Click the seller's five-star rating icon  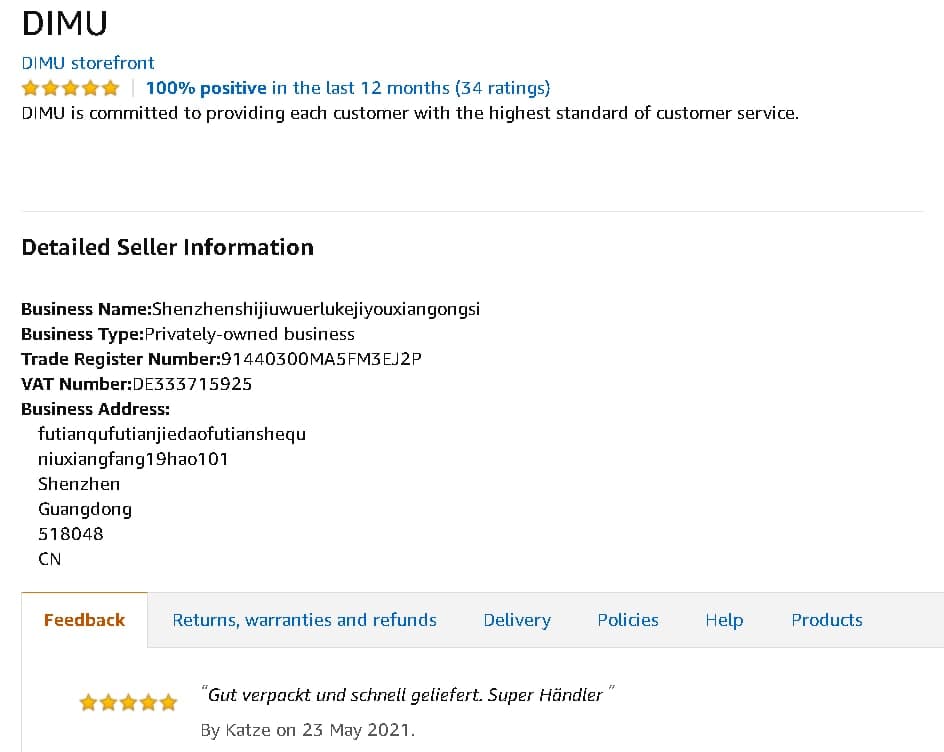70,88
